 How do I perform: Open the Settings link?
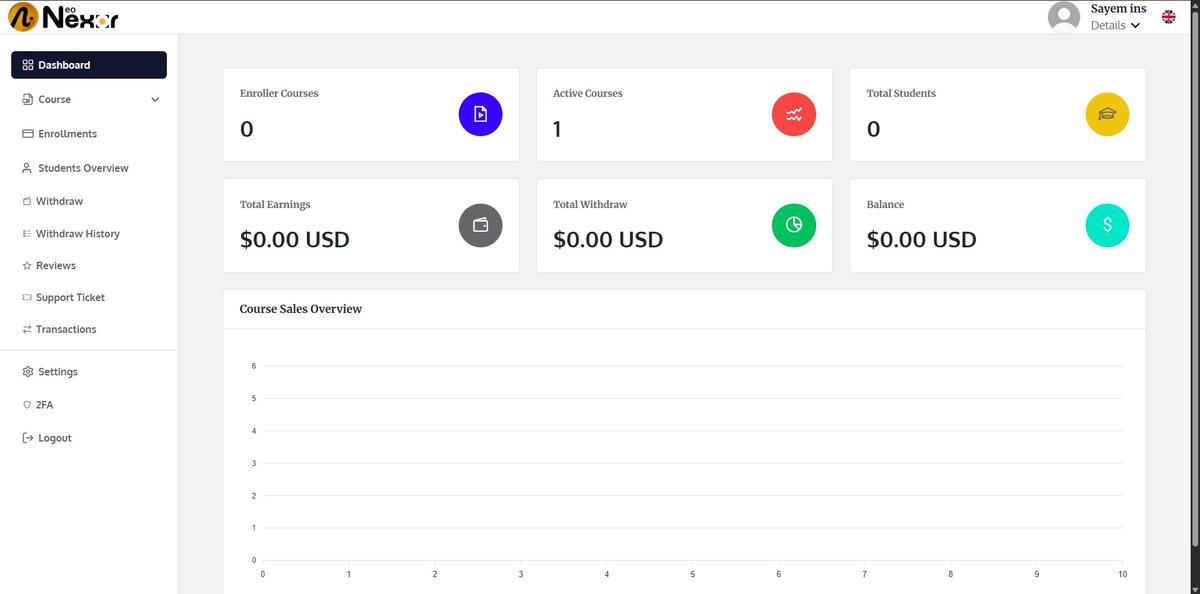[58, 372]
